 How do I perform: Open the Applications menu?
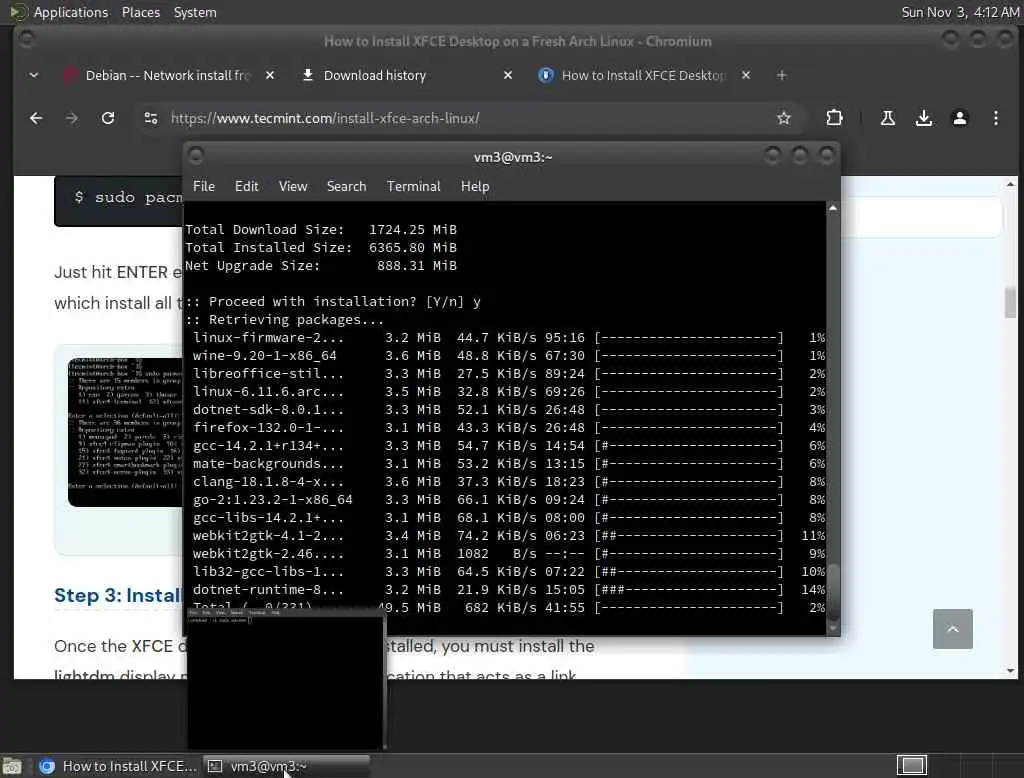pos(71,12)
